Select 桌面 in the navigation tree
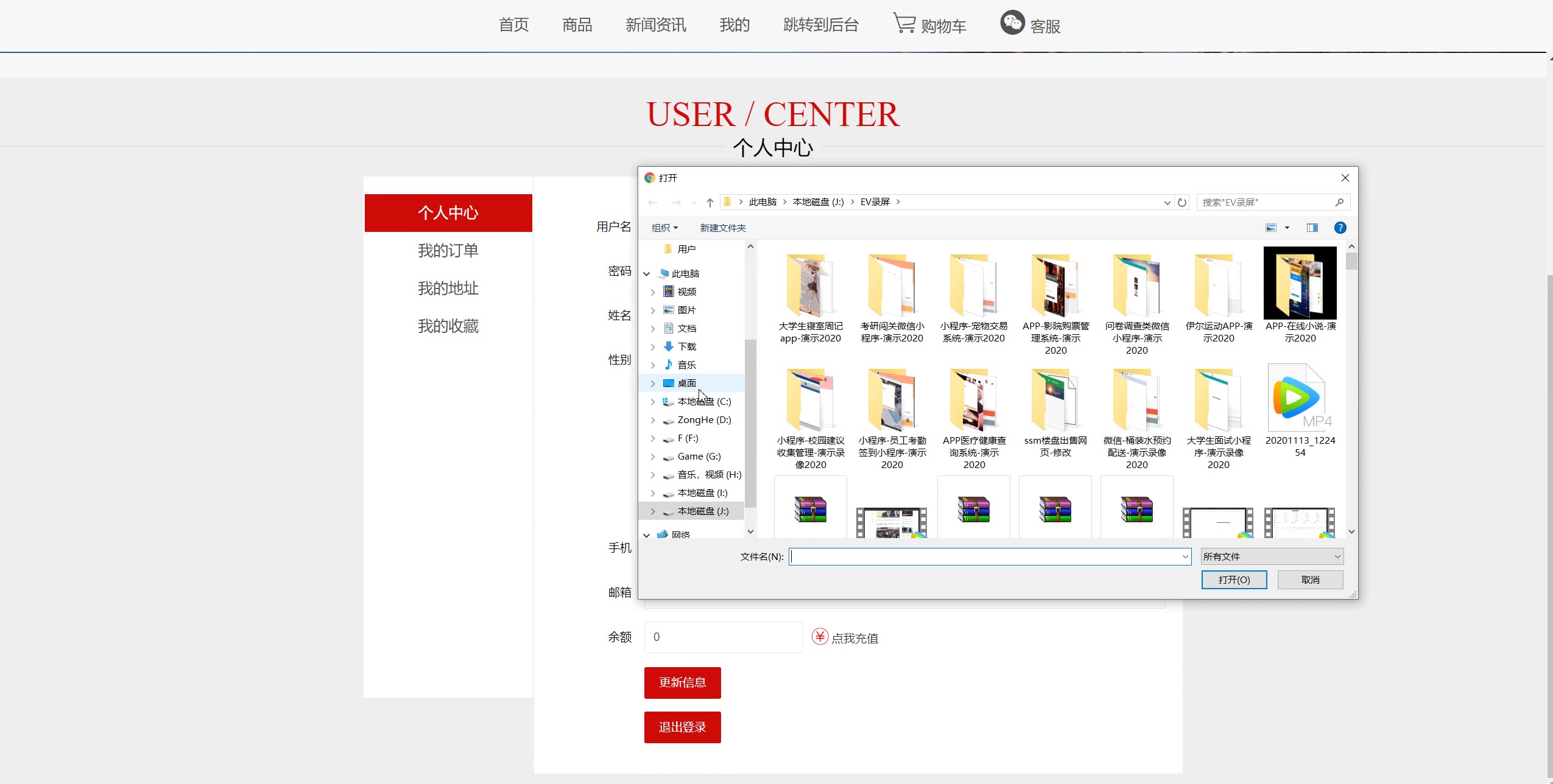The height and width of the screenshot is (784, 1553). pyautogui.click(x=686, y=383)
